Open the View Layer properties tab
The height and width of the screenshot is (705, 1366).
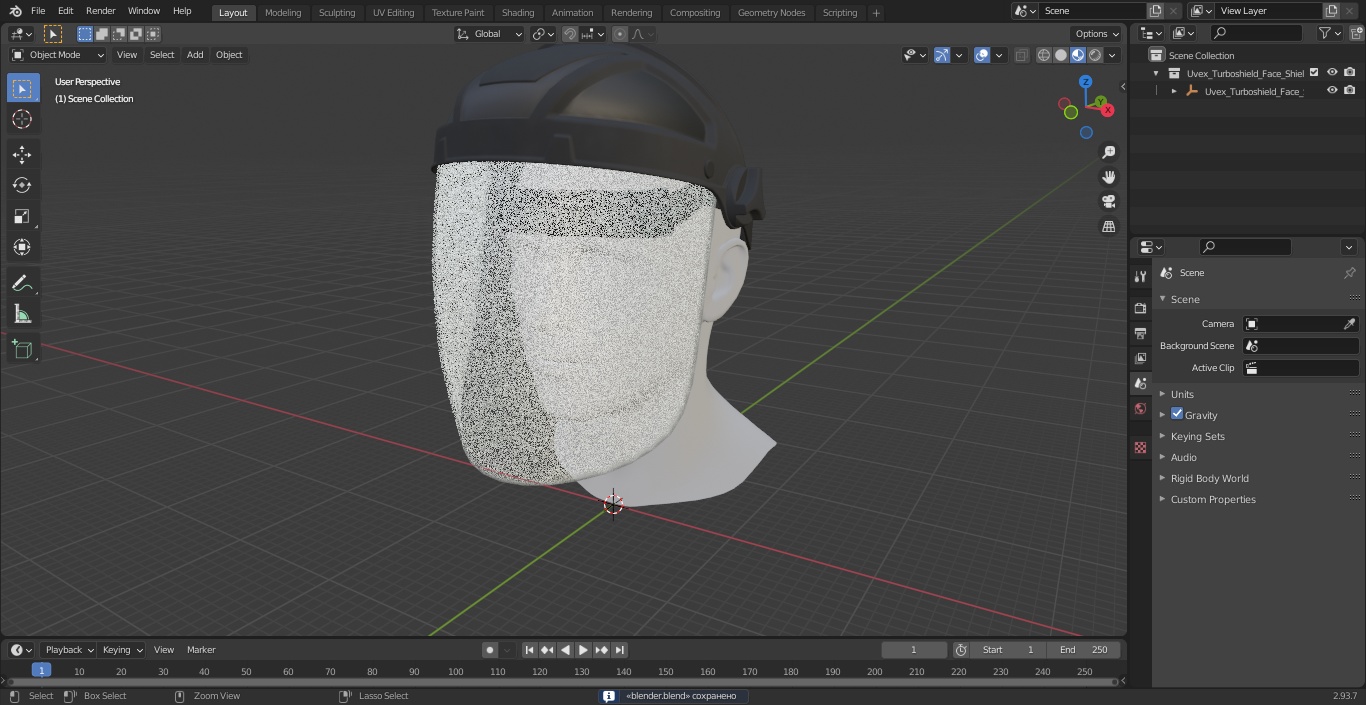(x=1140, y=358)
